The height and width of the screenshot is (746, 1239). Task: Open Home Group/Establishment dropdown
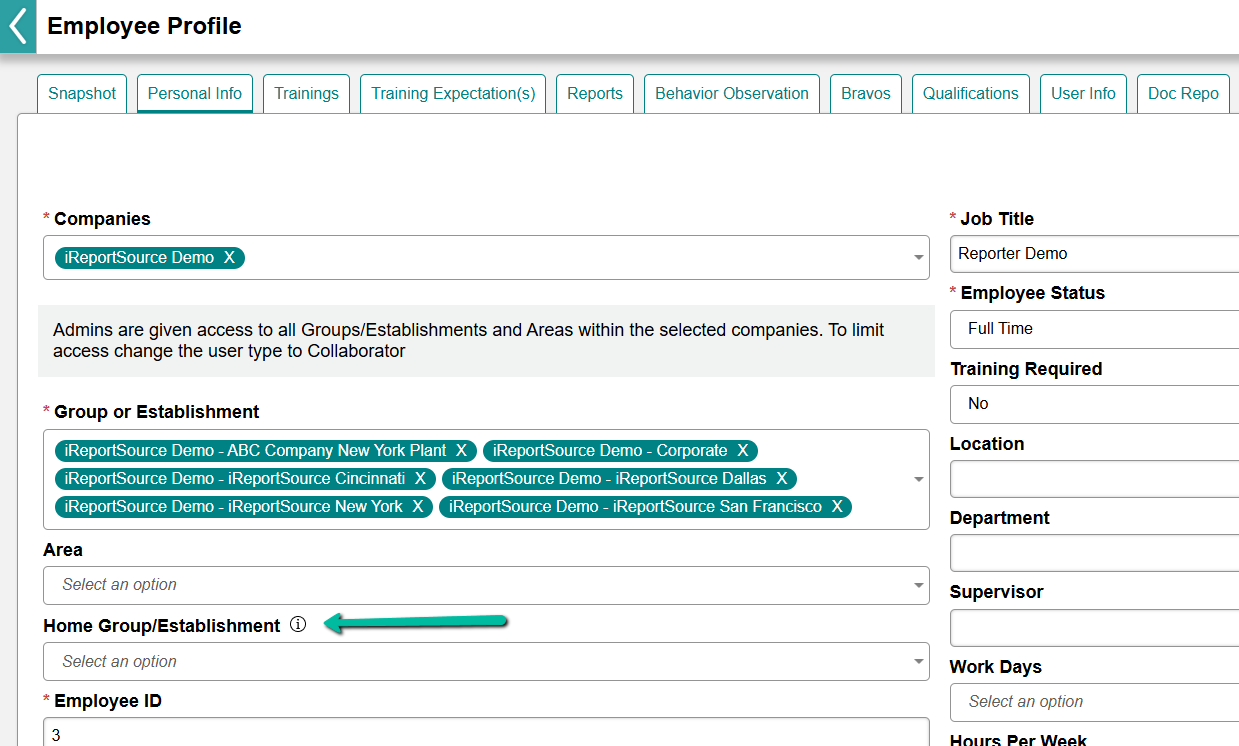[x=486, y=661]
